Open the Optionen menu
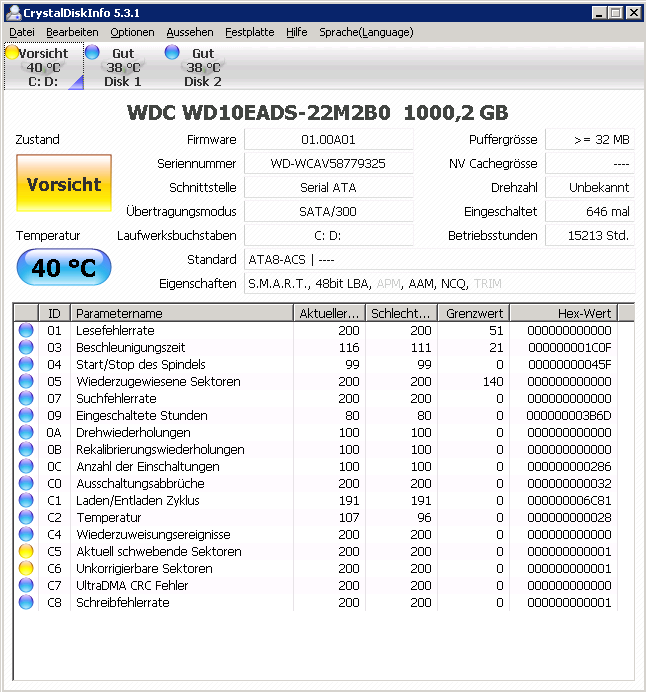This screenshot has height=692, width=646. [132, 32]
